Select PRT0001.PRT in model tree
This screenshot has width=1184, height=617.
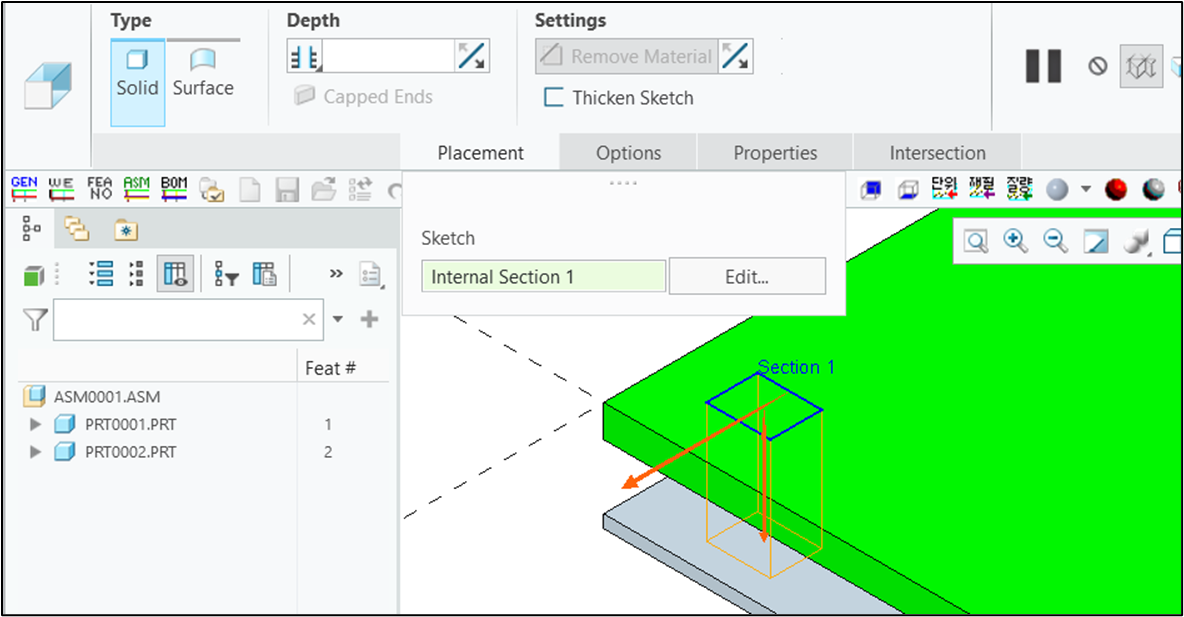(130, 424)
